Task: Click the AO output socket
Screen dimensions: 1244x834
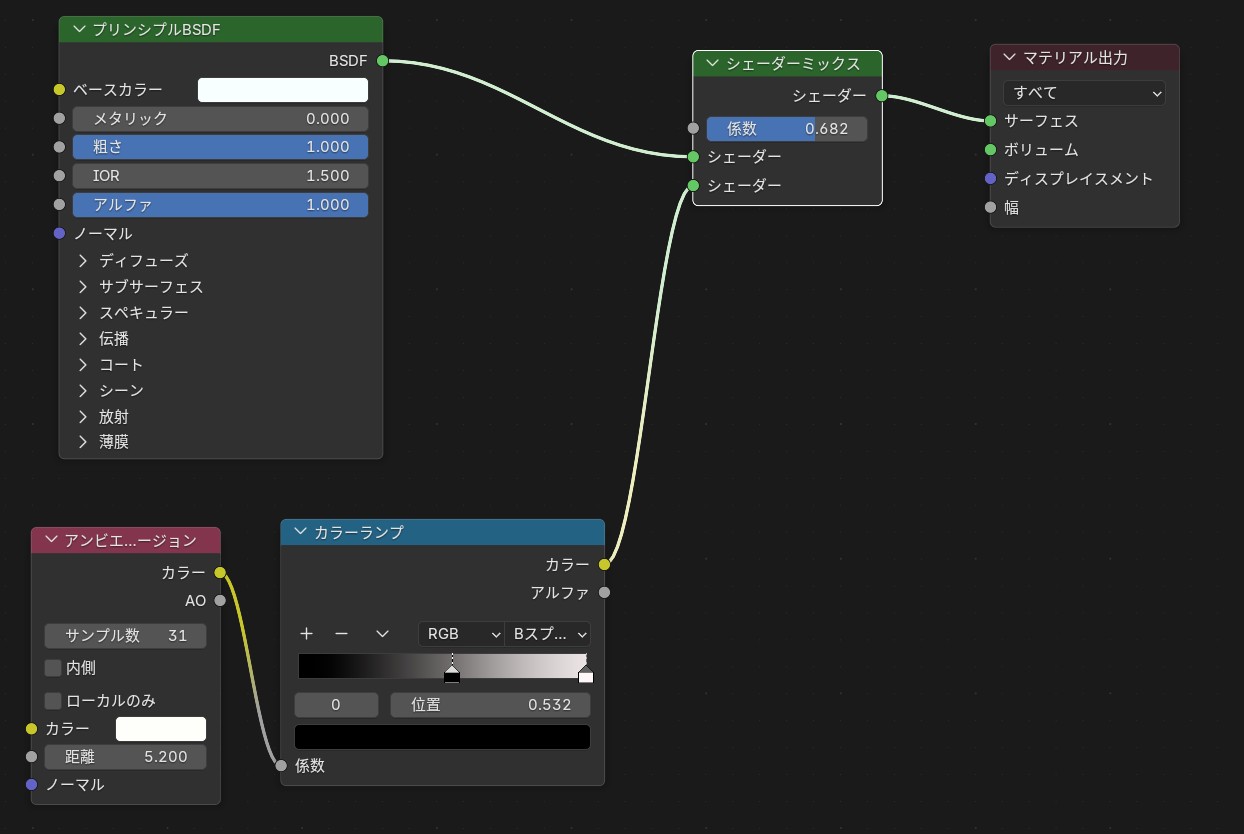Action: [x=220, y=601]
